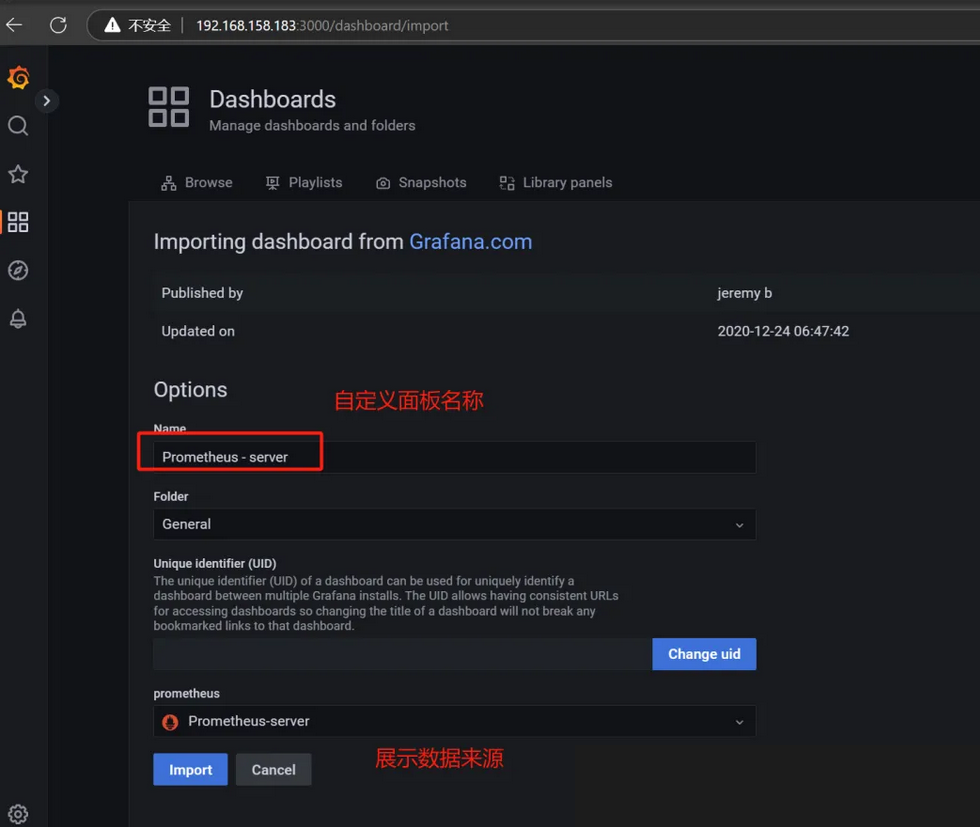Switch to the Snapshots tab
This screenshot has height=827, width=980.
tap(421, 183)
